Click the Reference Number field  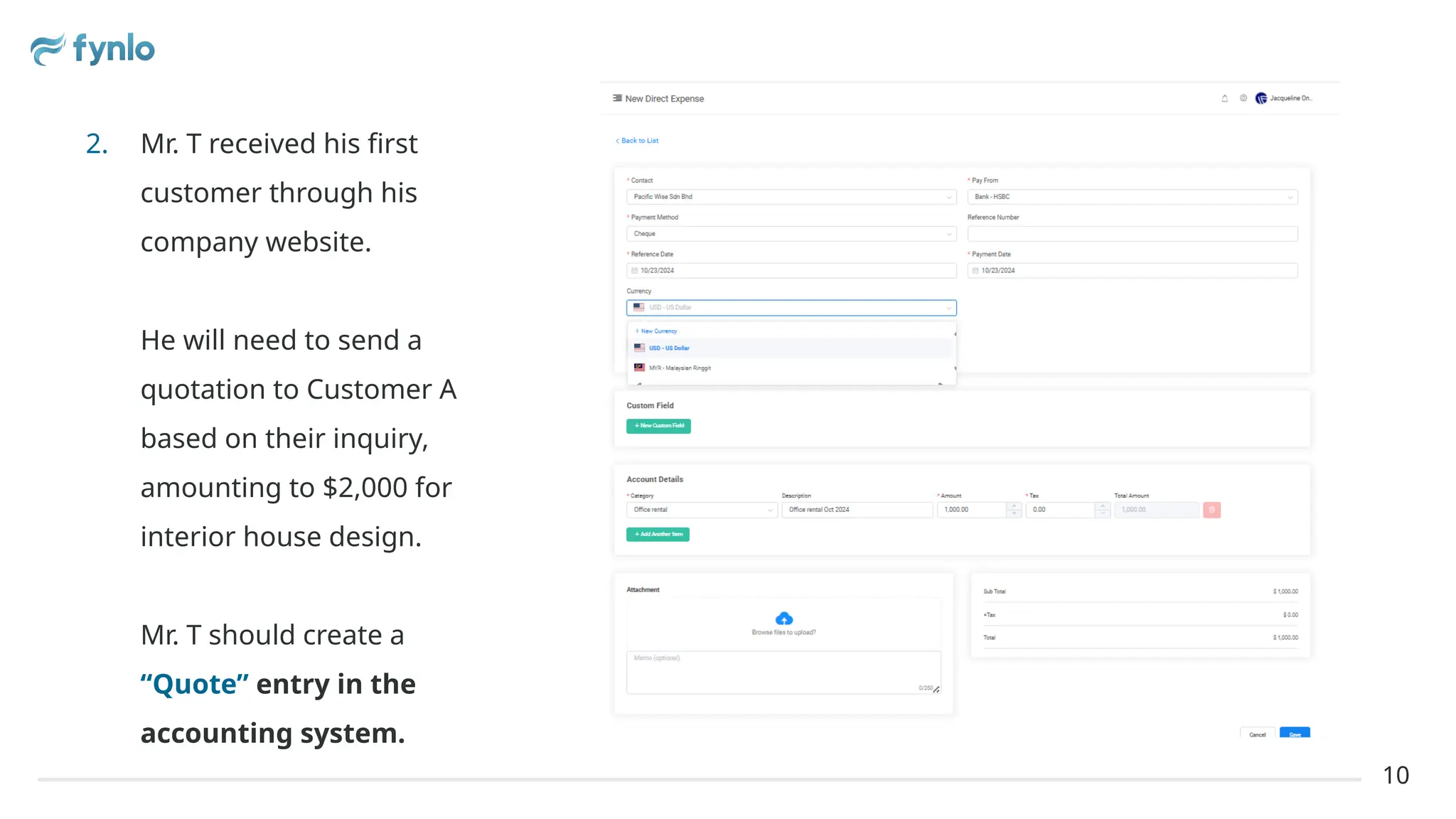(x=1132, y=234)
